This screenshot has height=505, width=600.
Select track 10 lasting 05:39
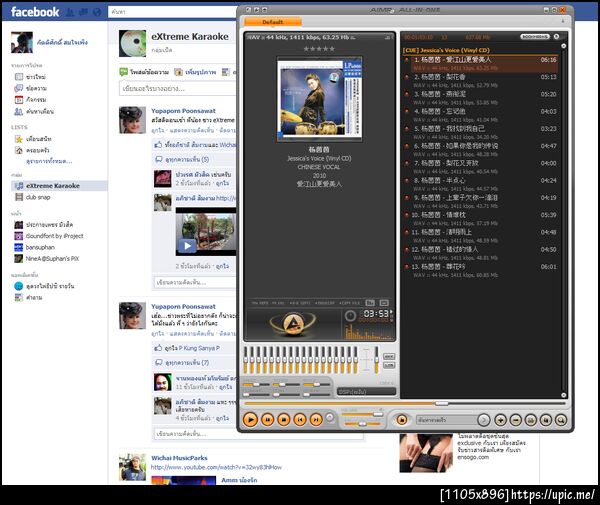(x=481, y=218)
